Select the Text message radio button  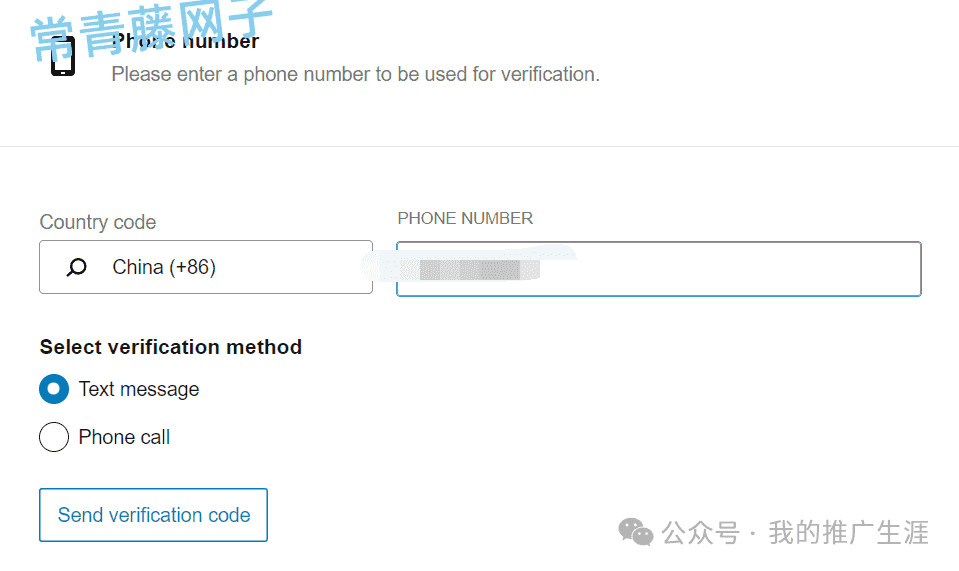click(x=54, y=389)
